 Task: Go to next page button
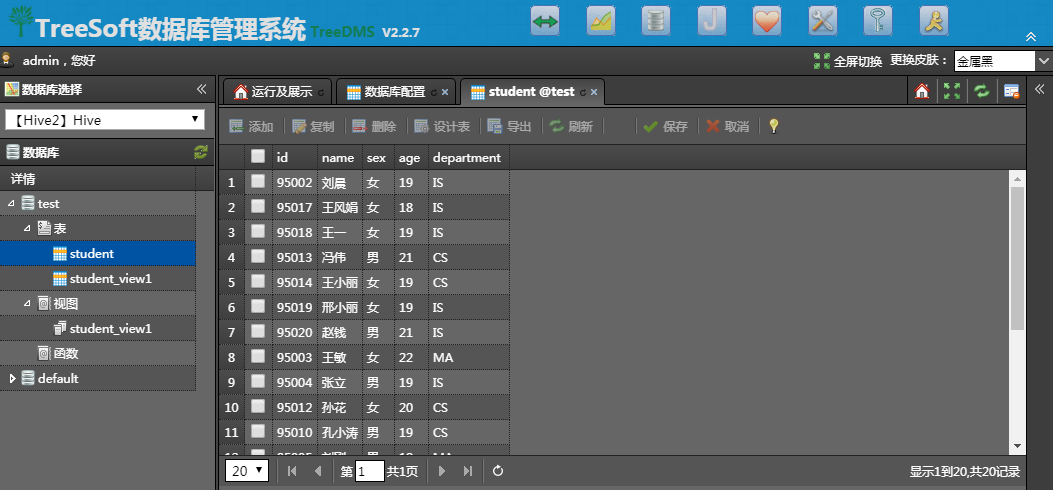point(441,471)
